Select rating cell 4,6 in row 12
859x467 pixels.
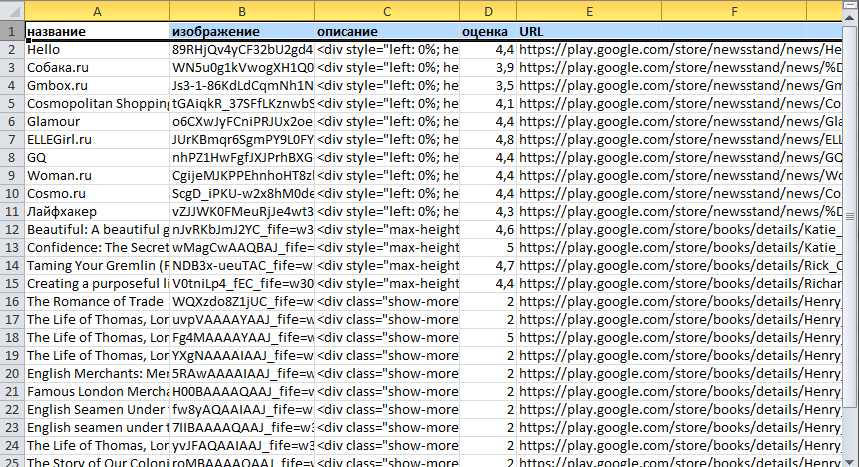point(488,229)
